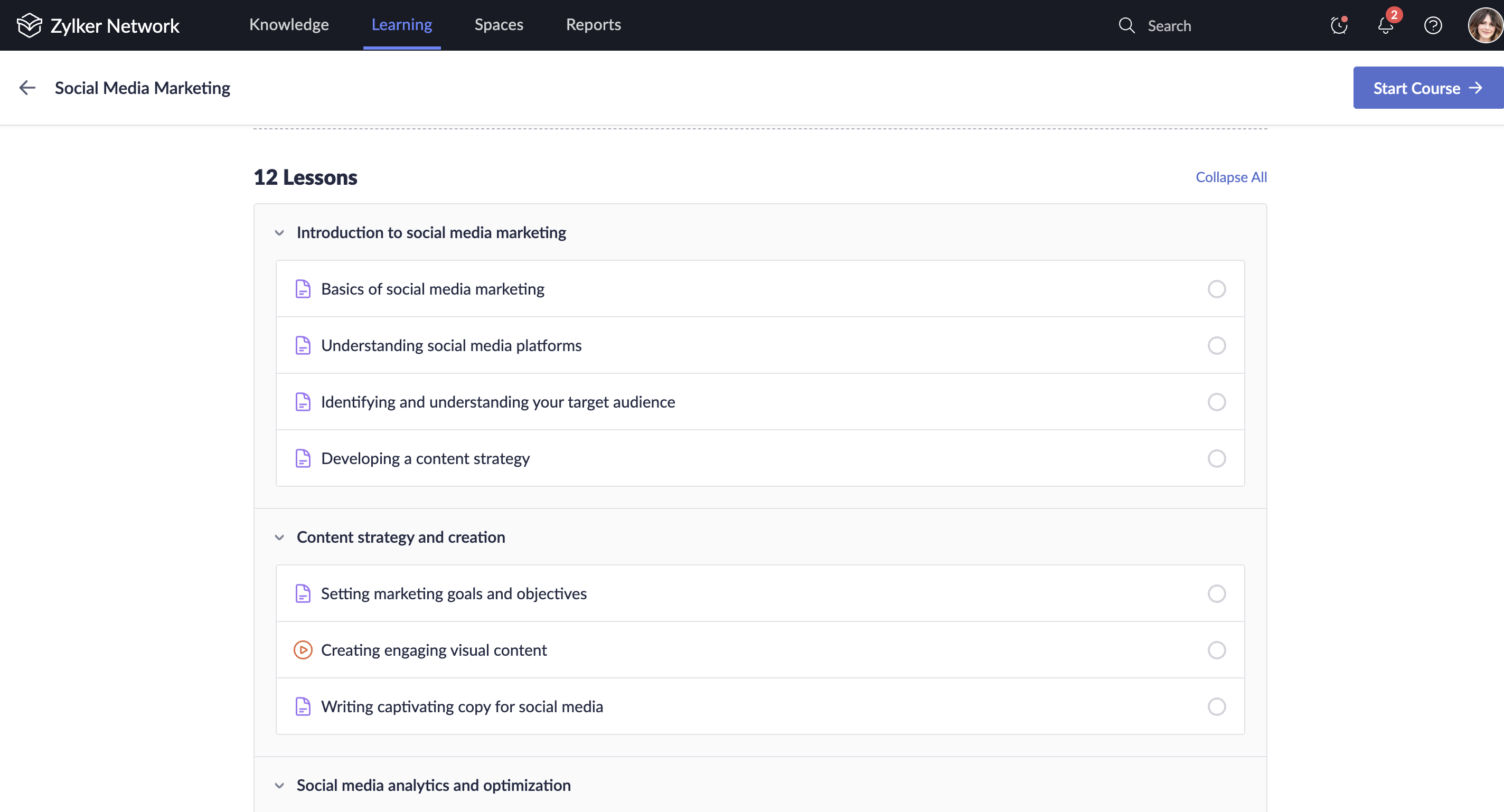This screenshot has height=812, width=1504.
Task: Mark Basics of social media marketing complete circle
Action: click(1216, 289)
